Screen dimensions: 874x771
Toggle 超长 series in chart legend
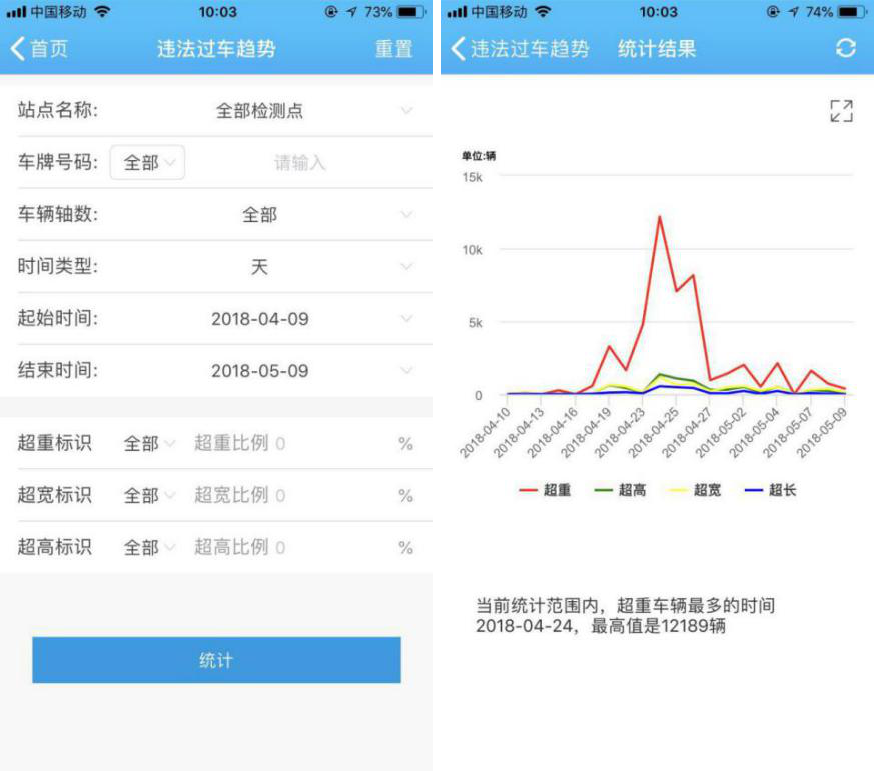tap(771, 490)
